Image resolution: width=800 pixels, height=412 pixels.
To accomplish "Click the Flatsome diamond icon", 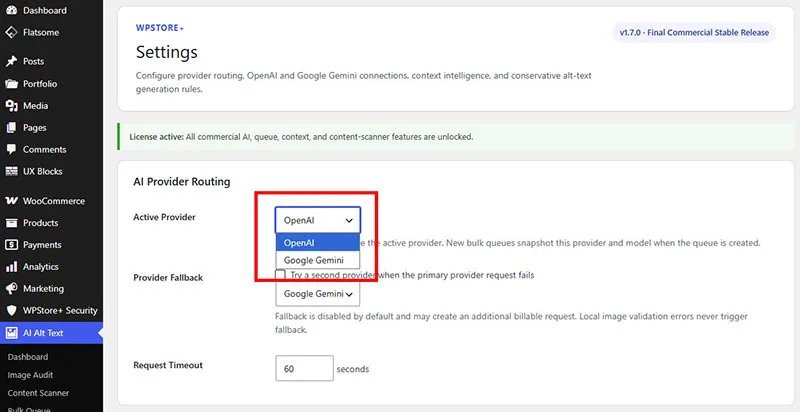I will click(11, 32).
